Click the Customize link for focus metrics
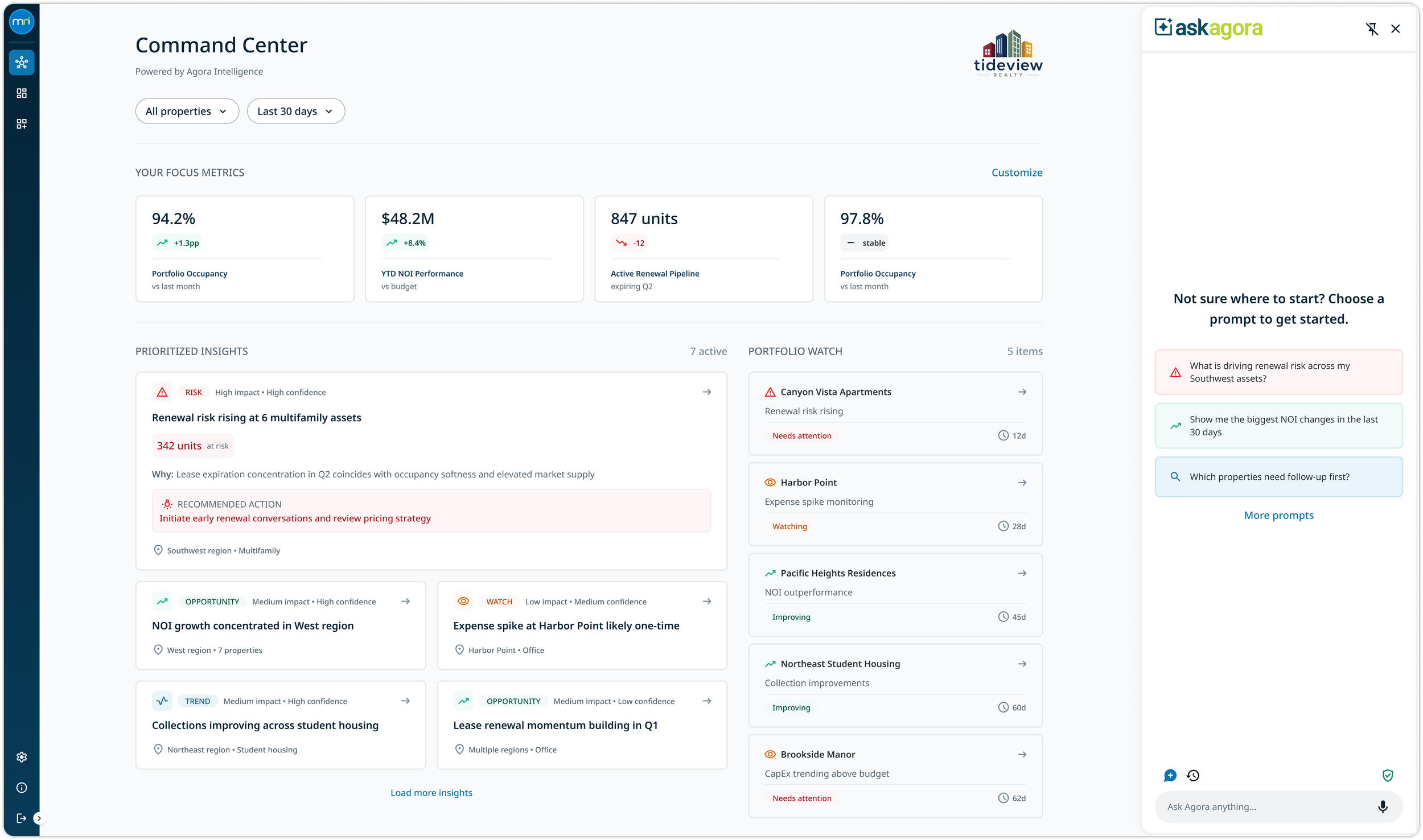The image size is (1423, 840). [1017, 172]
